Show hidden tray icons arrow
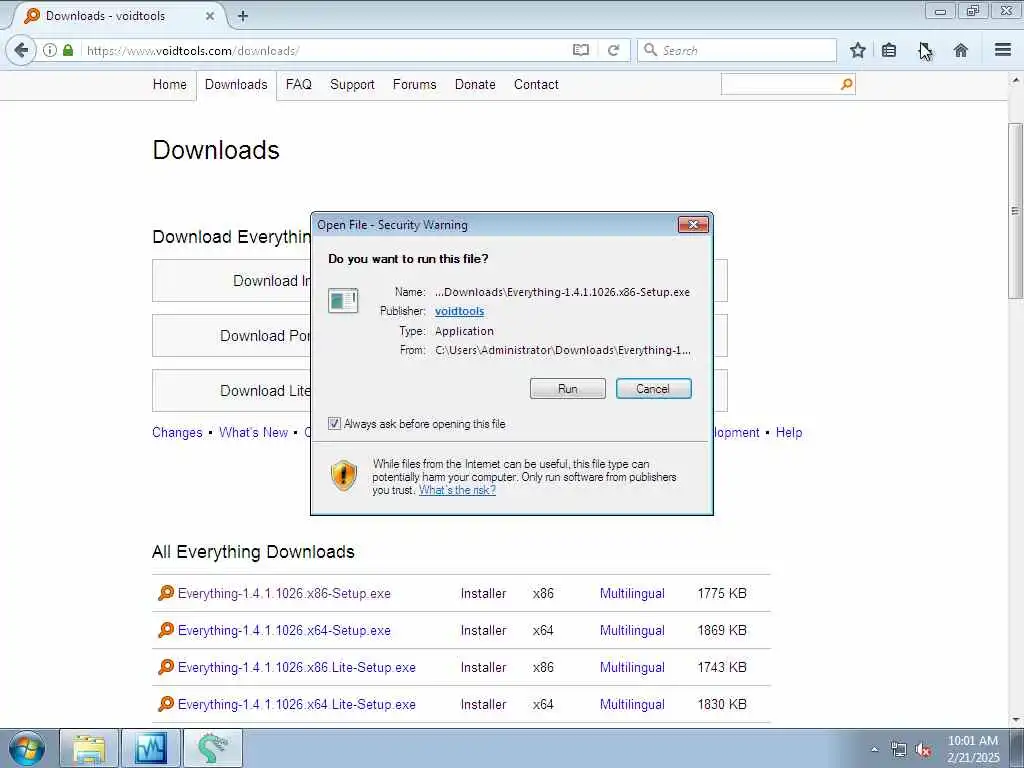Screen dimensions: 1024x768 [874, 750]
